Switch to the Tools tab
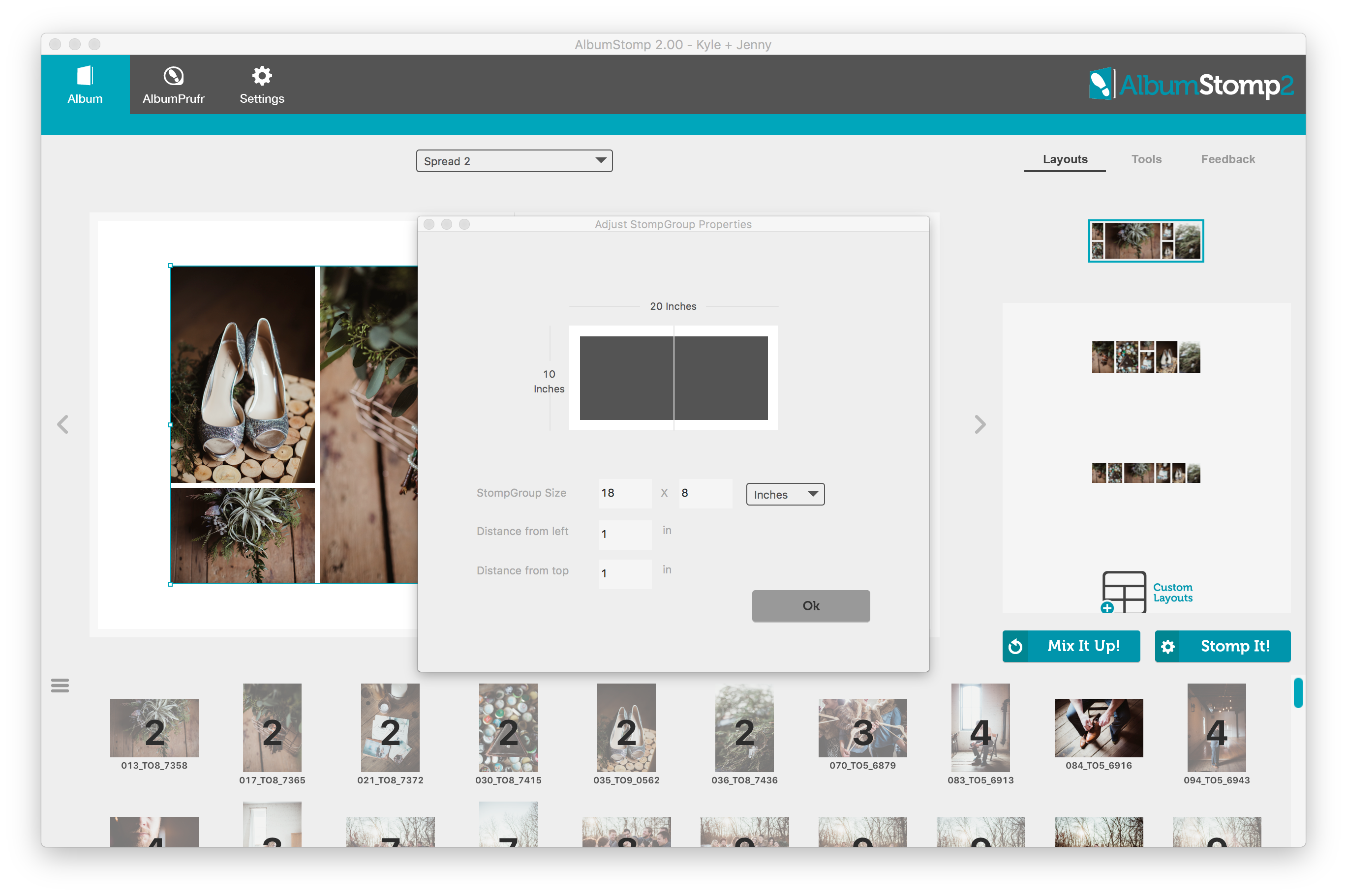1347x896 pixels. click(x=1146, y=159)
